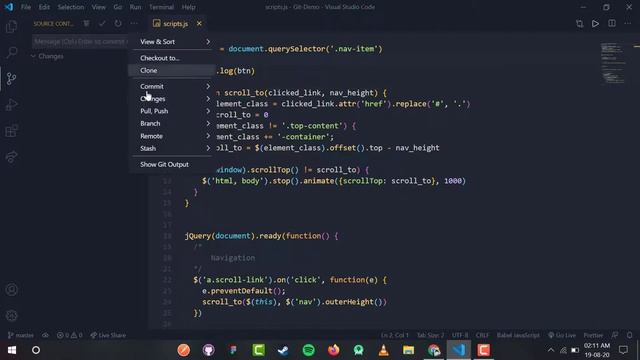
Task: Click the master branch in status bar
Action: (x=21, y=335)
